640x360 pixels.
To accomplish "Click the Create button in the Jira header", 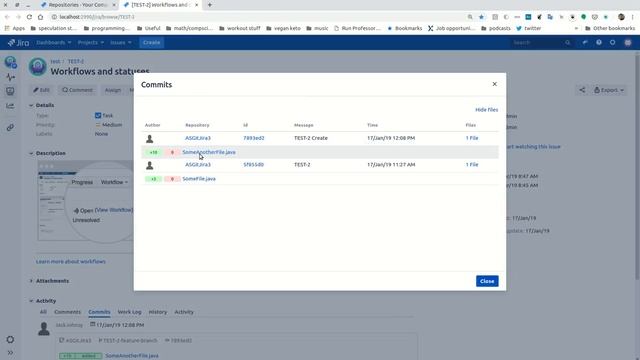I will pyautogui.click(x=151, y=42).
